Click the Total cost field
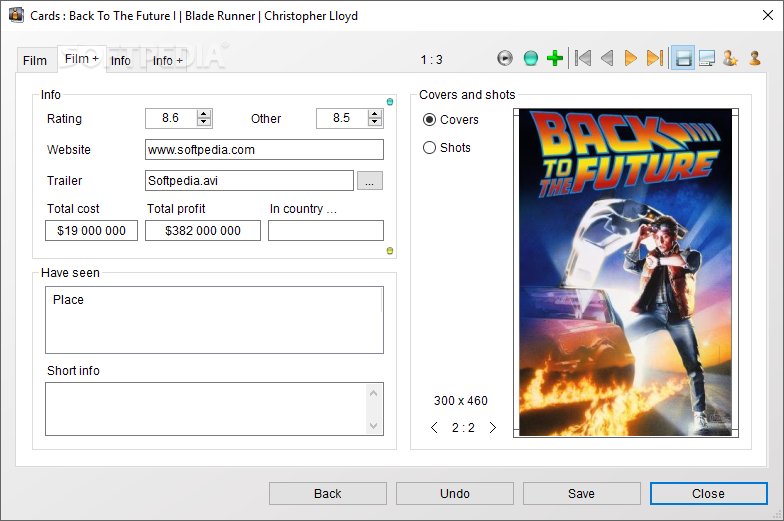 (91, 230)
